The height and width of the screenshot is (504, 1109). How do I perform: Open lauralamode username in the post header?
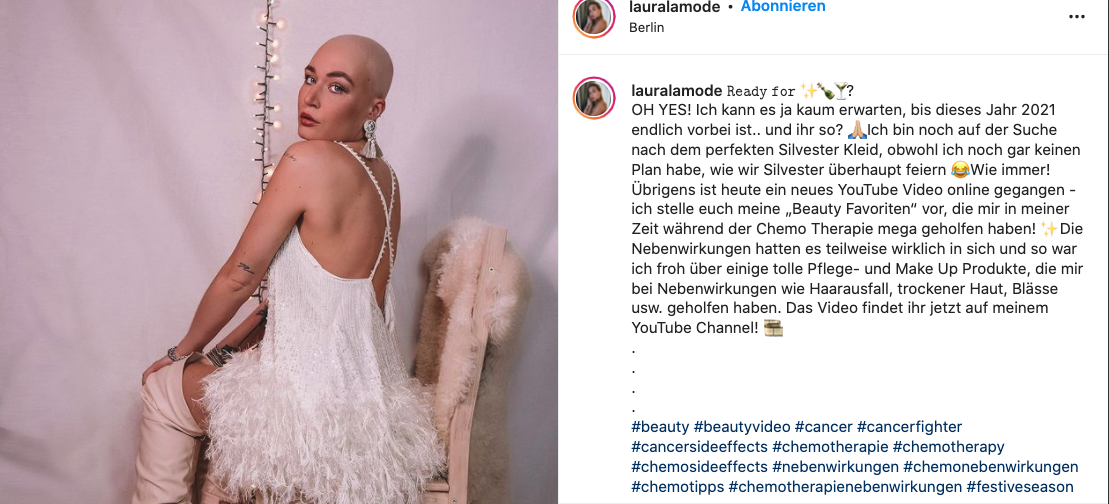pos(675,7)
